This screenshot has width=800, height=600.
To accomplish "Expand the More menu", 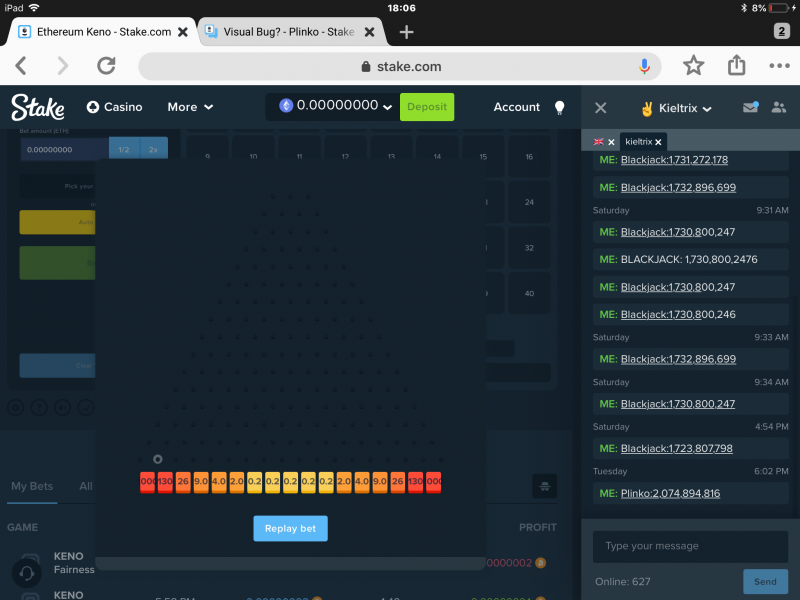I will (190, 107).
